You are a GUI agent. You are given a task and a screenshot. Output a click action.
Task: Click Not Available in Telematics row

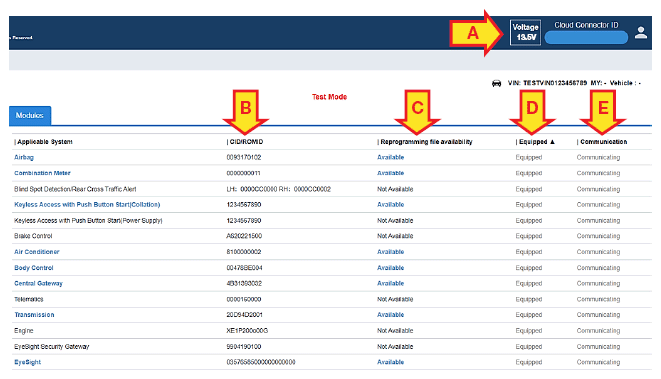[395, 299]
